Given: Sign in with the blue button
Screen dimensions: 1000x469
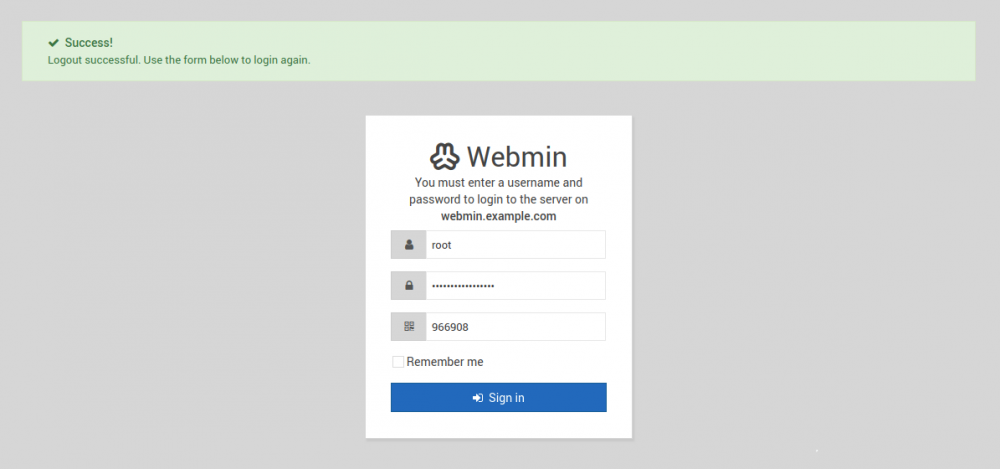Looking at the screenshot, I should point(499,398).
